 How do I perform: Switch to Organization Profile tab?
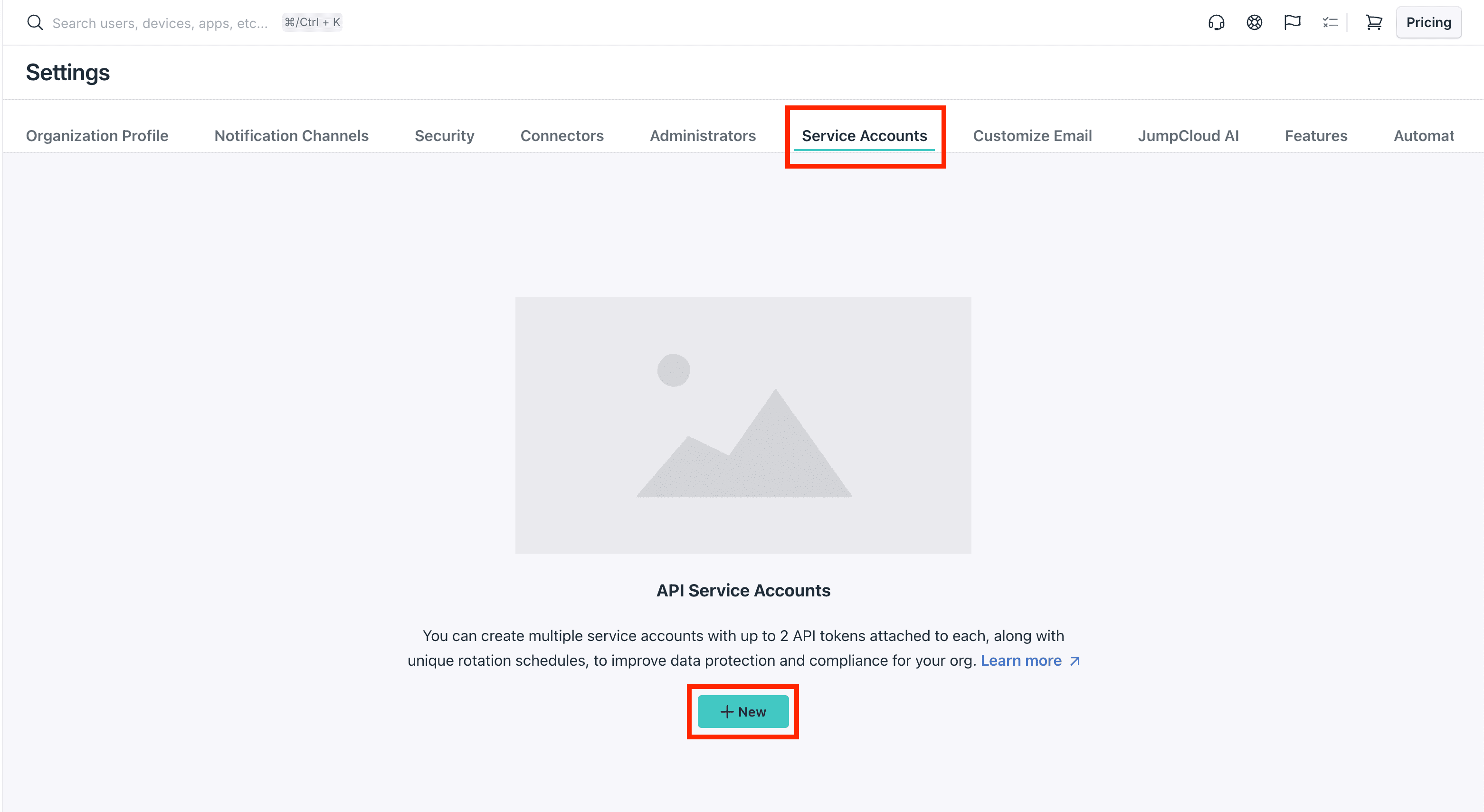(x=97, y=136)
